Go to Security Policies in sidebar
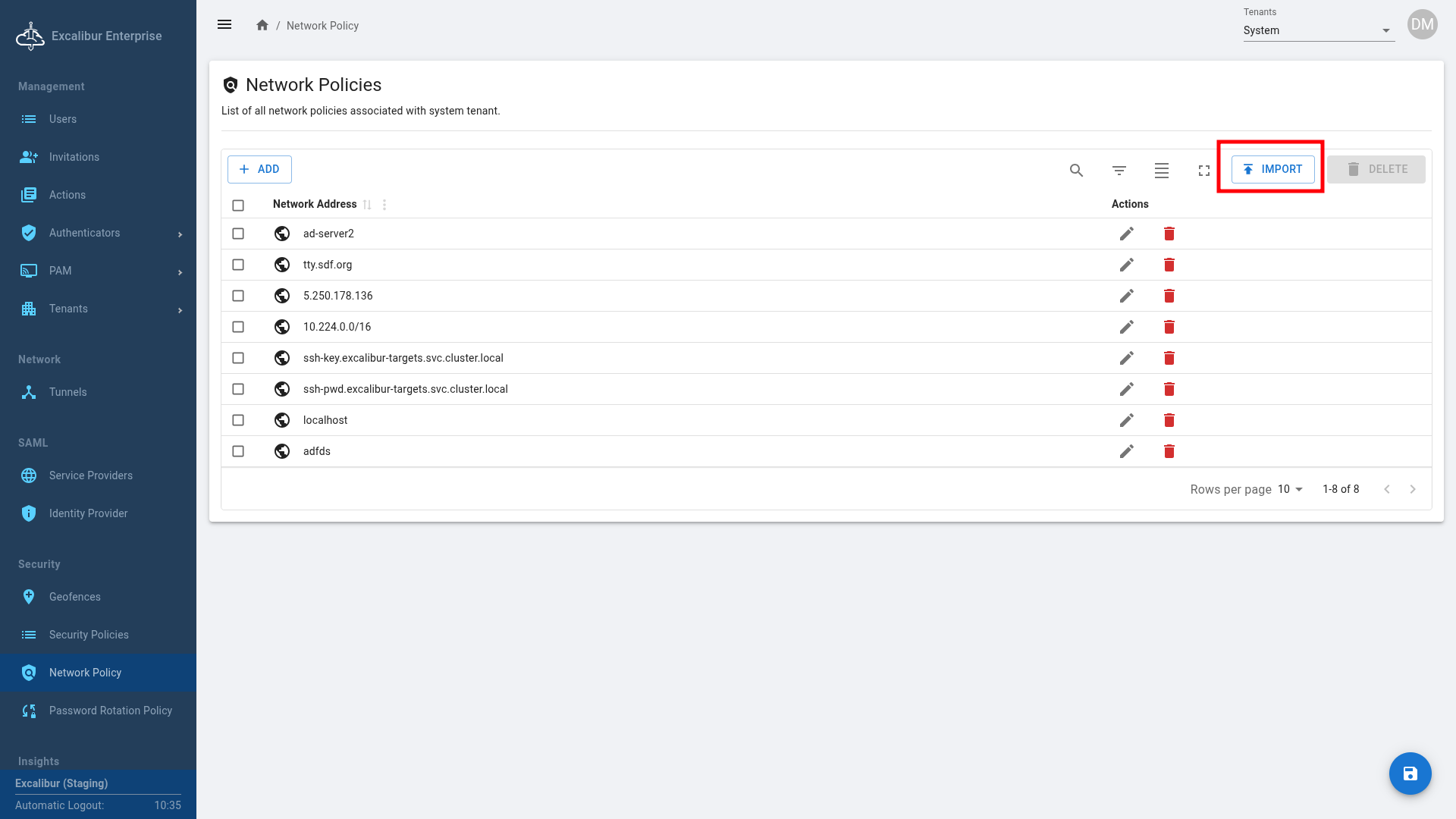 [x=89, y=635]
